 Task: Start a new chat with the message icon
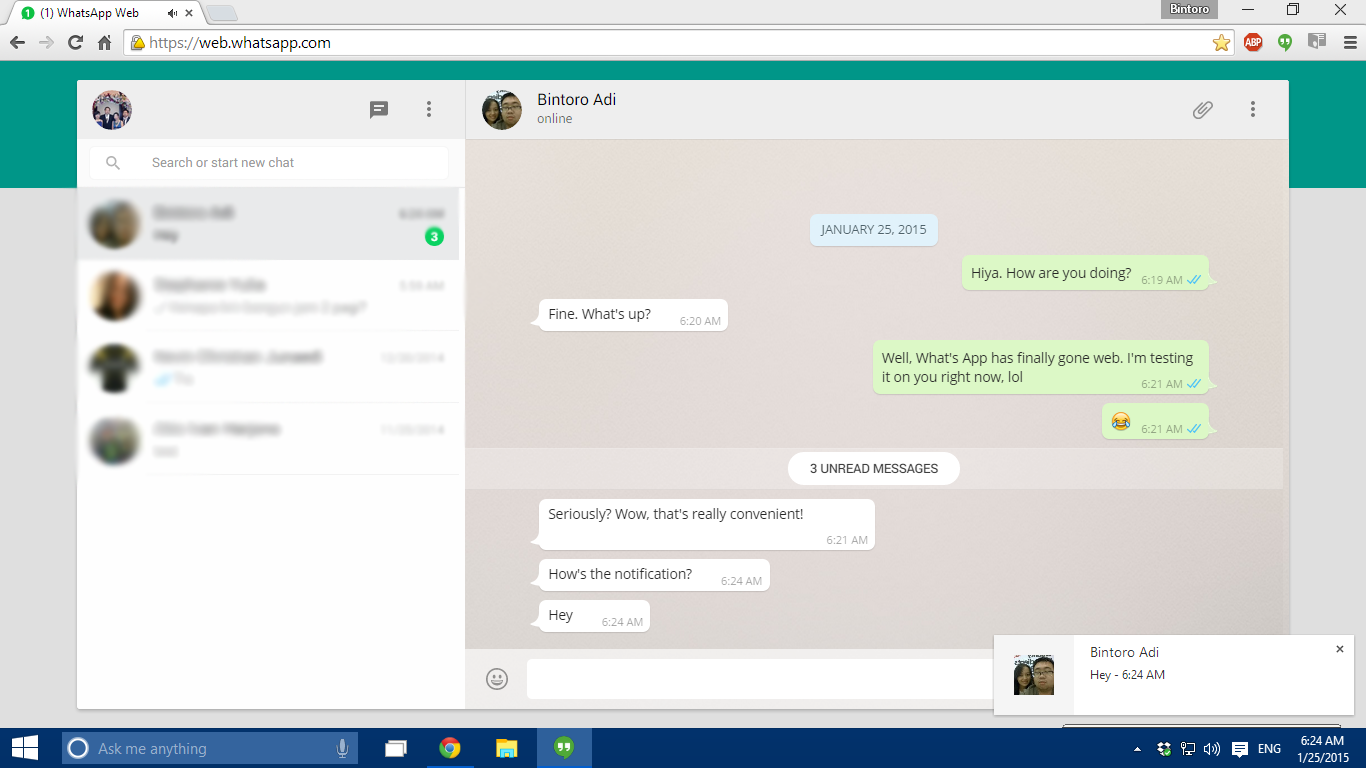pos(379,110)
